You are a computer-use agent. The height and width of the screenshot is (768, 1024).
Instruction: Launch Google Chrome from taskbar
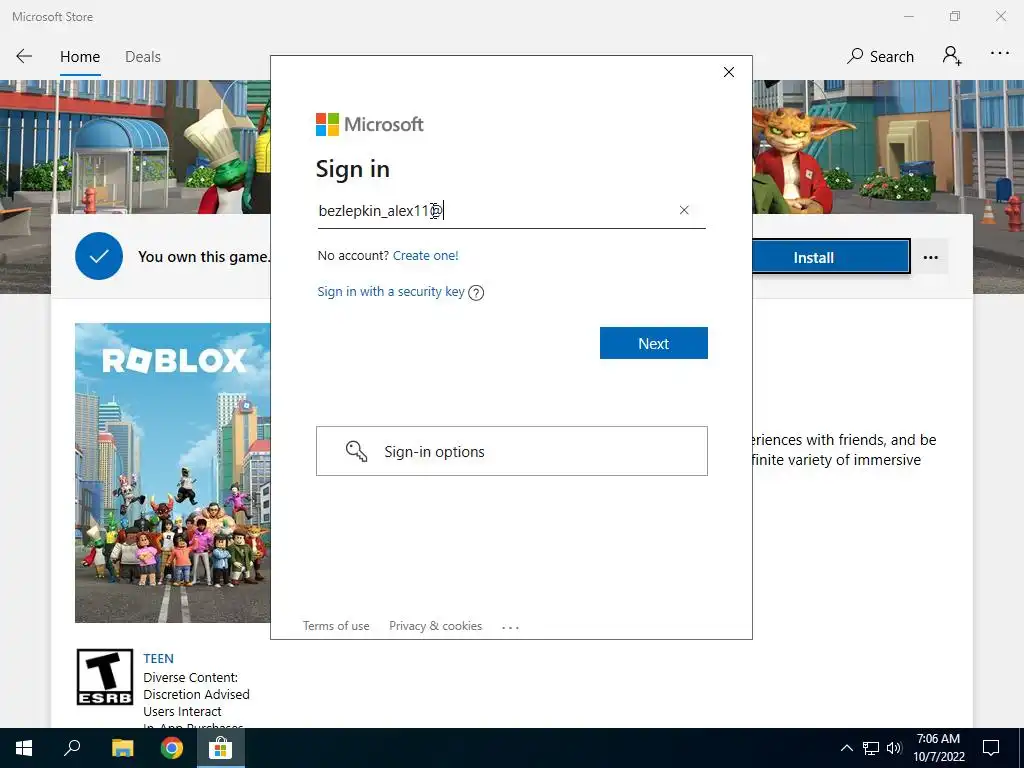tap(172, 748)
